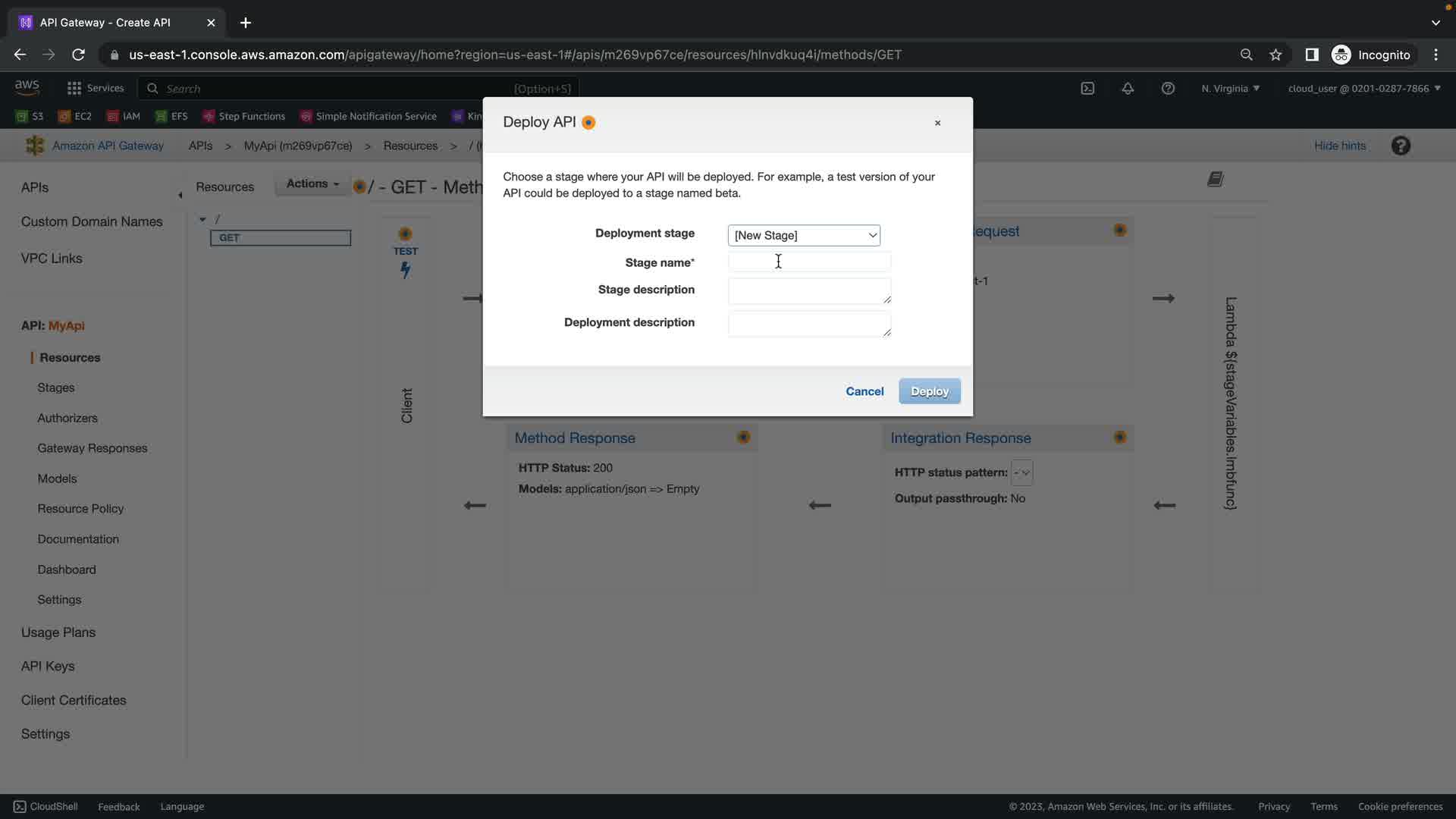Screen dimensions: 1456x819
Task: Click the Hide hints link
Action: click(1339, 146)
